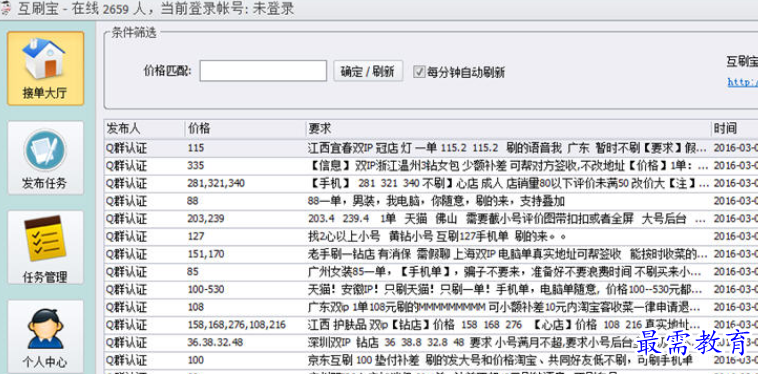
Task: Sort by 发布人 column header
Action: [144, 129]
